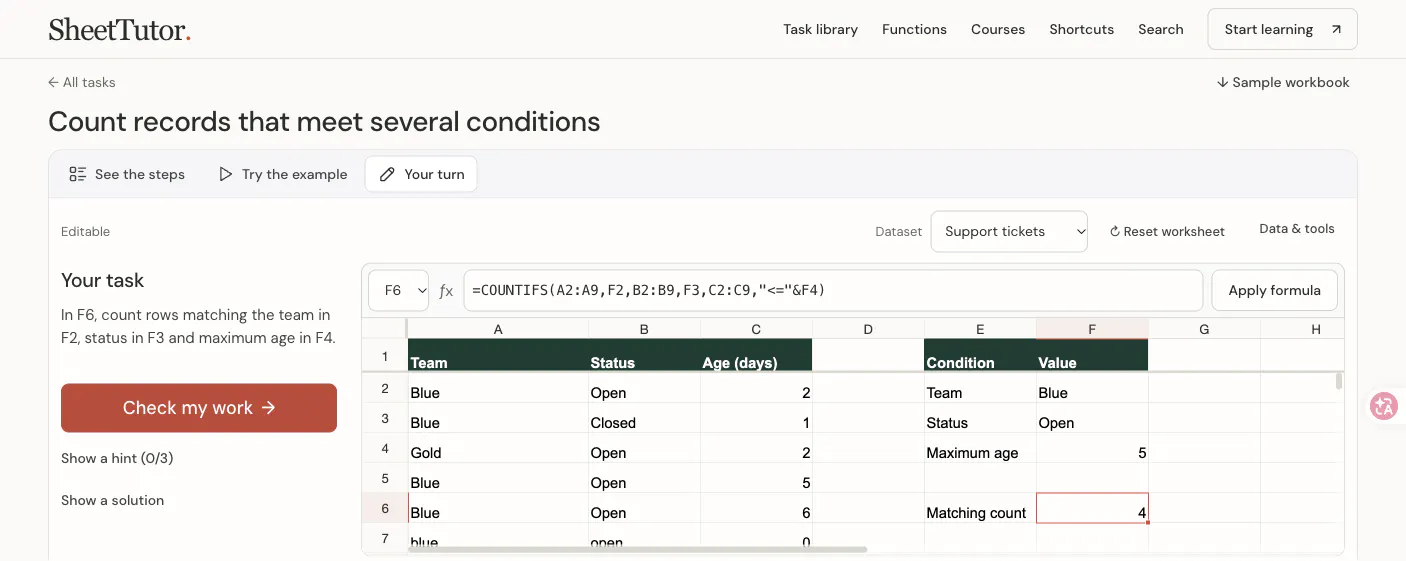
Task: Switch to the See the steps tab
Action: 127,174
